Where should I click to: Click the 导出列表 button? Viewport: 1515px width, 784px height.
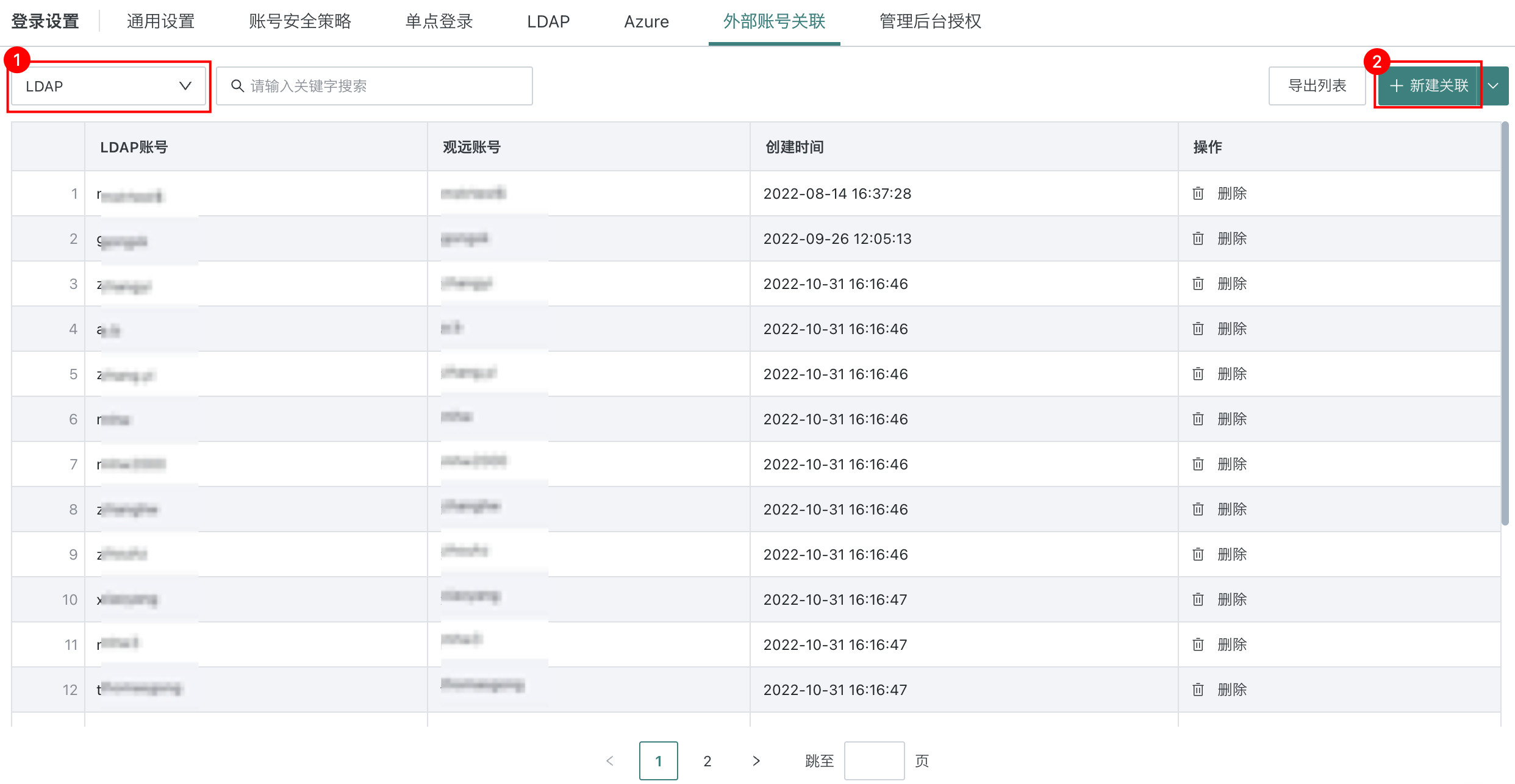point(1317,86)
